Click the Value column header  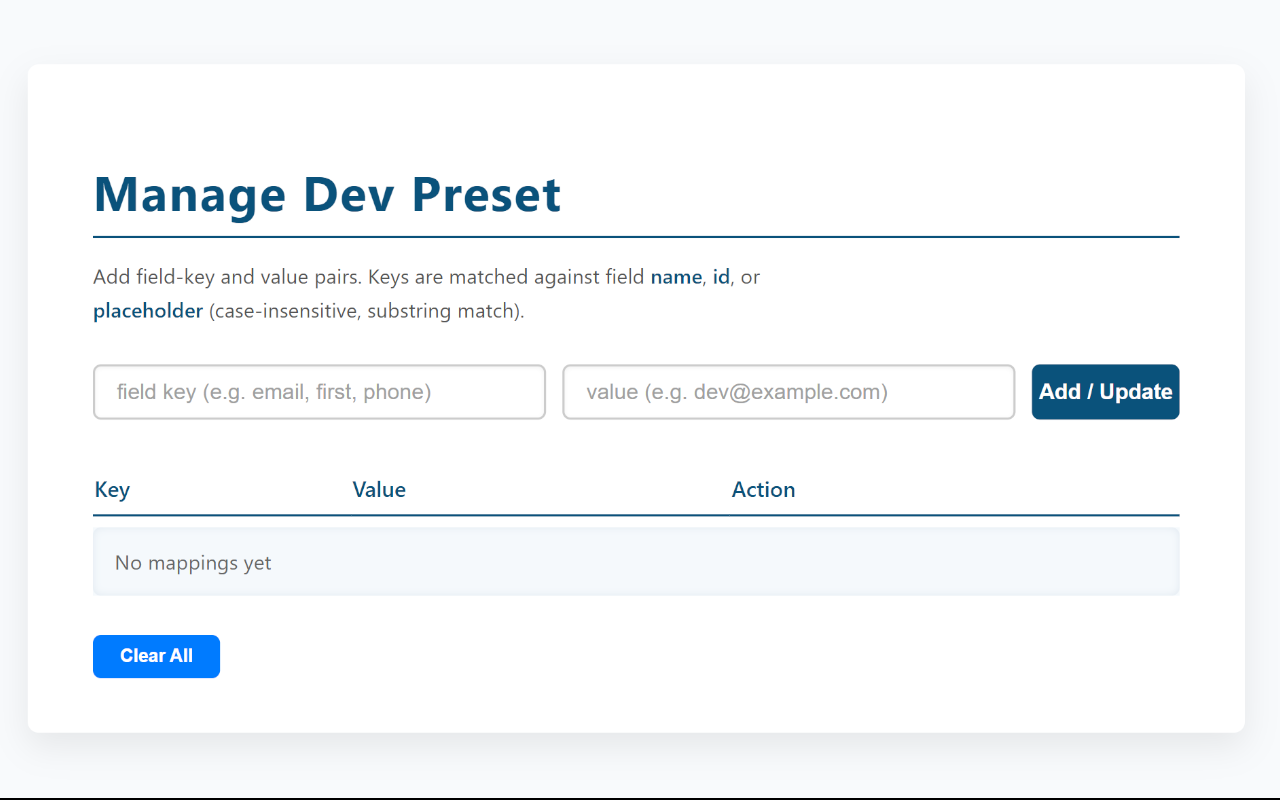(x=379, y=490)
